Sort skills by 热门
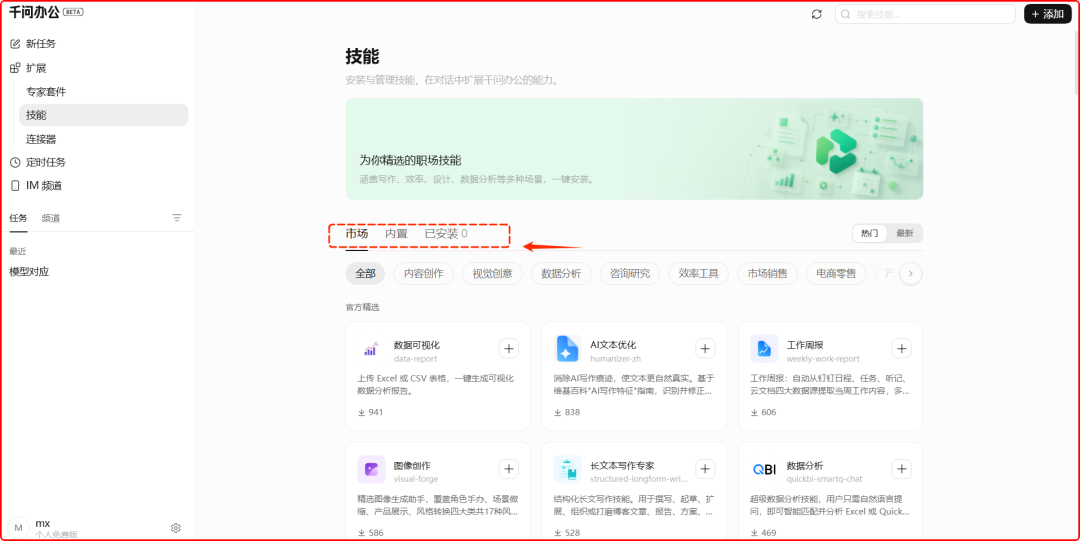The width and height of the screenshot is (1080, 541). (870, 234)
